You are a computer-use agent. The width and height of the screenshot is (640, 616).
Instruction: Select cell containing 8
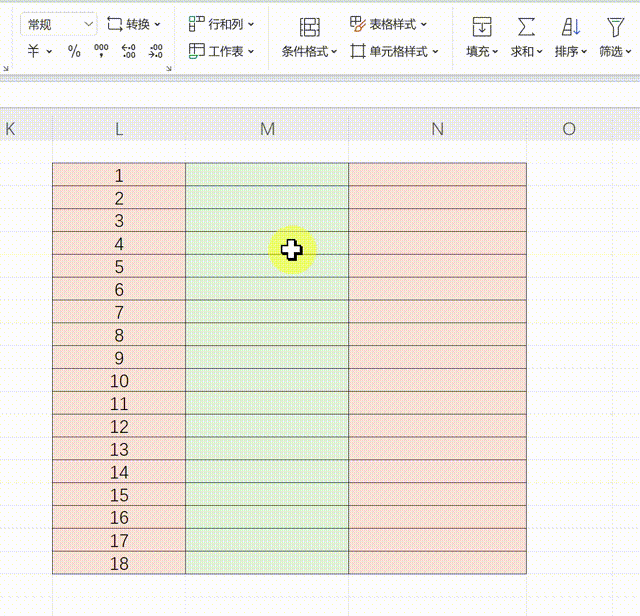tap(119, 334)
